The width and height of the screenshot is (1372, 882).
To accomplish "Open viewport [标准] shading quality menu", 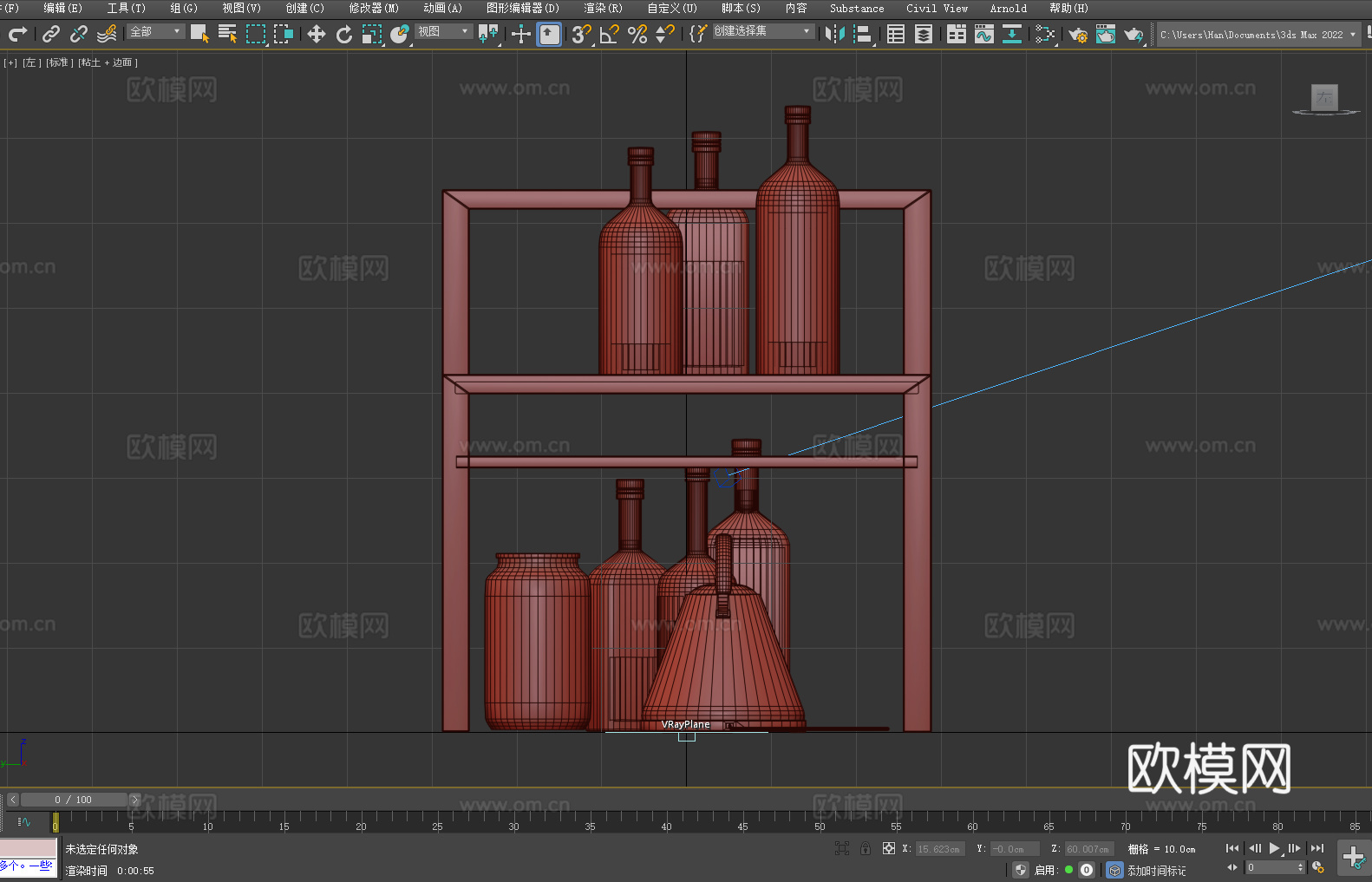I will coord(60,62).
